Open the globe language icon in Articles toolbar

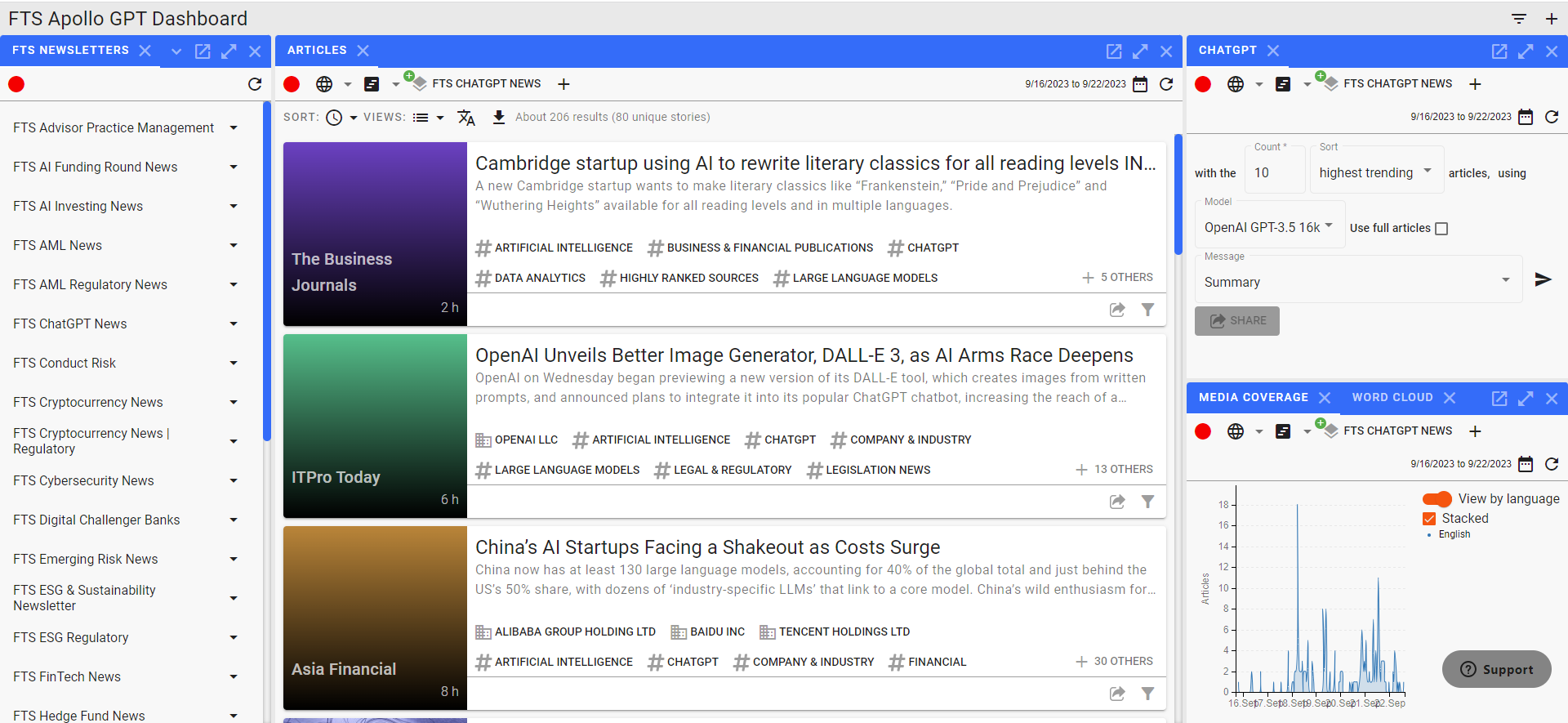pyautogui.click(x=324, y=84)
